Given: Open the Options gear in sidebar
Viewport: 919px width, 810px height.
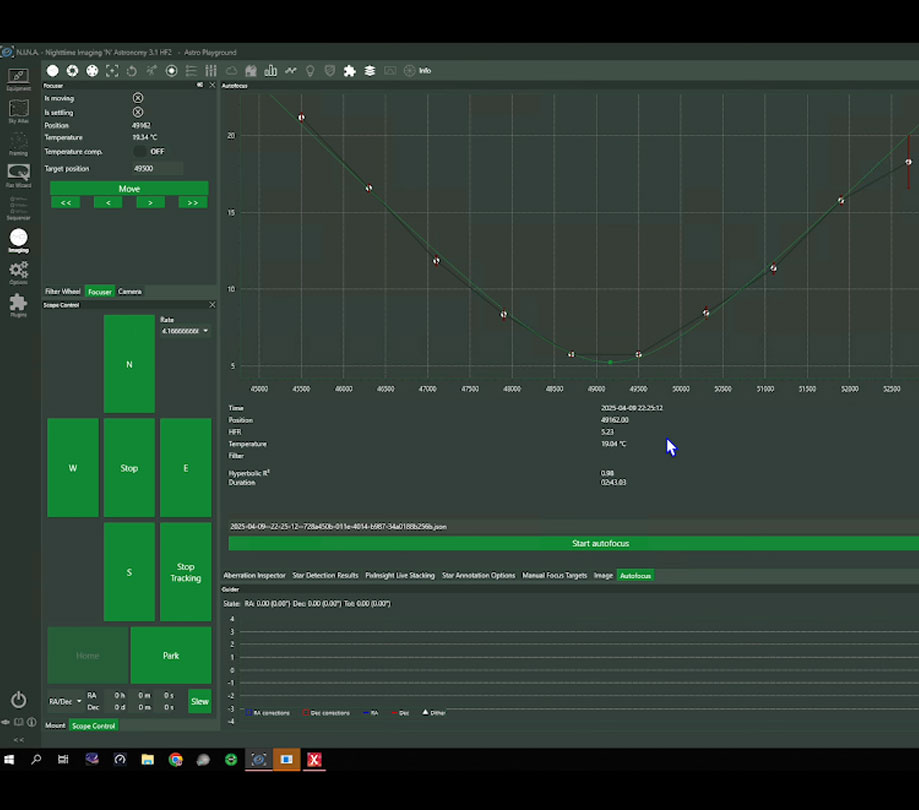Looking at the screenshot, I should pyautogui.click(x=18, y=273).
